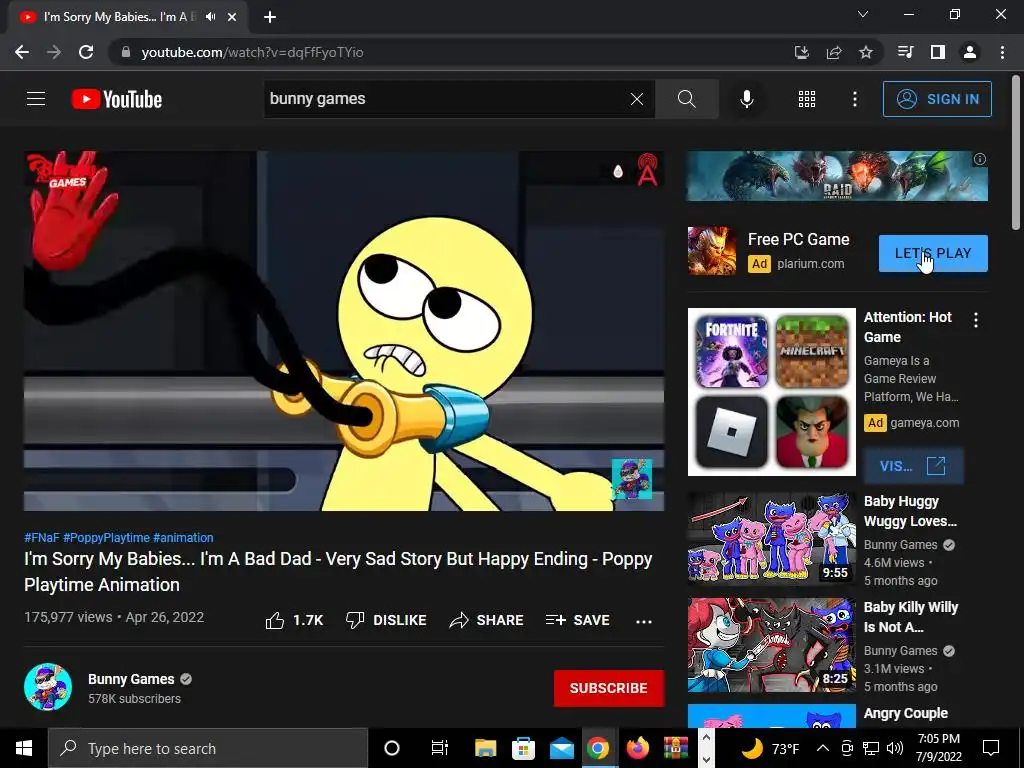Click the page vertical scrollbar
The image size is (1024, 768).
(x=1016, y=153)
